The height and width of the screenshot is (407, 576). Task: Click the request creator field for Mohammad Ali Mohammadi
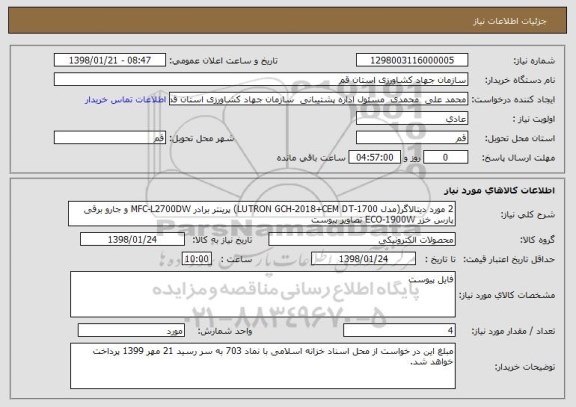click(318, 99)
